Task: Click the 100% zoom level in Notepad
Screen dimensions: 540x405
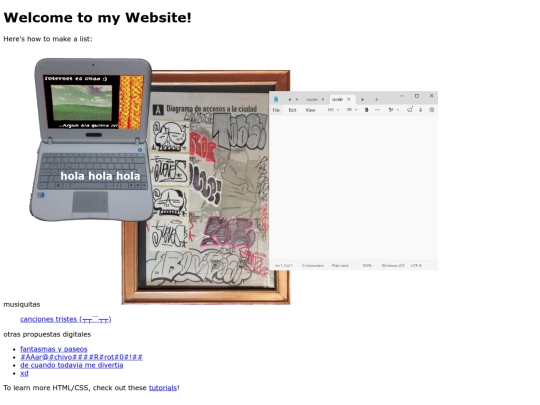Action: pos(367,266)
